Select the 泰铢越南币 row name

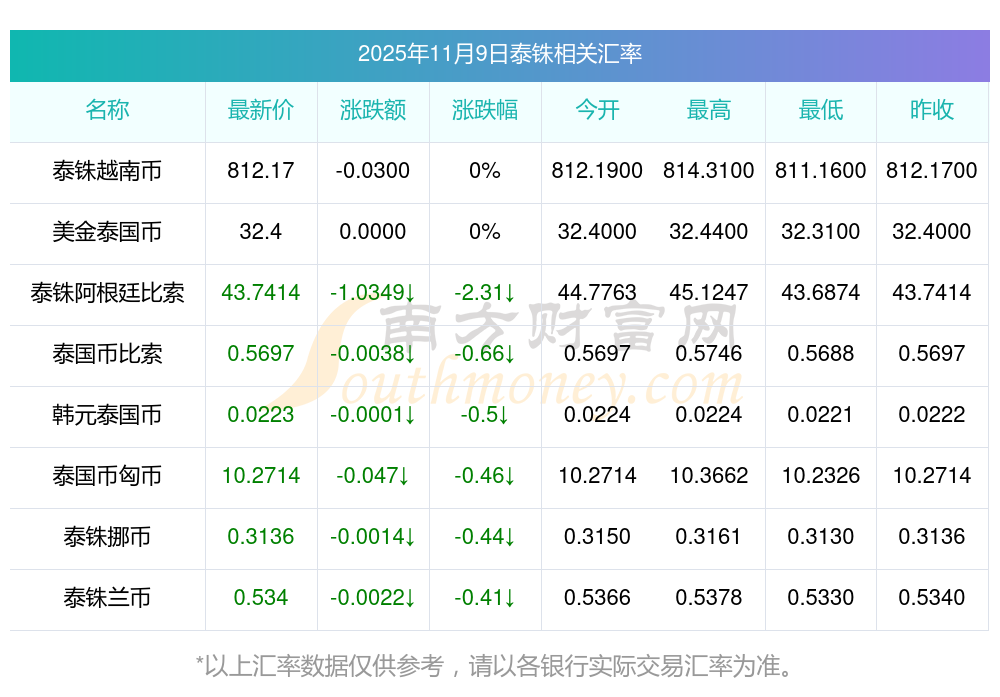(x=107, y=171)
